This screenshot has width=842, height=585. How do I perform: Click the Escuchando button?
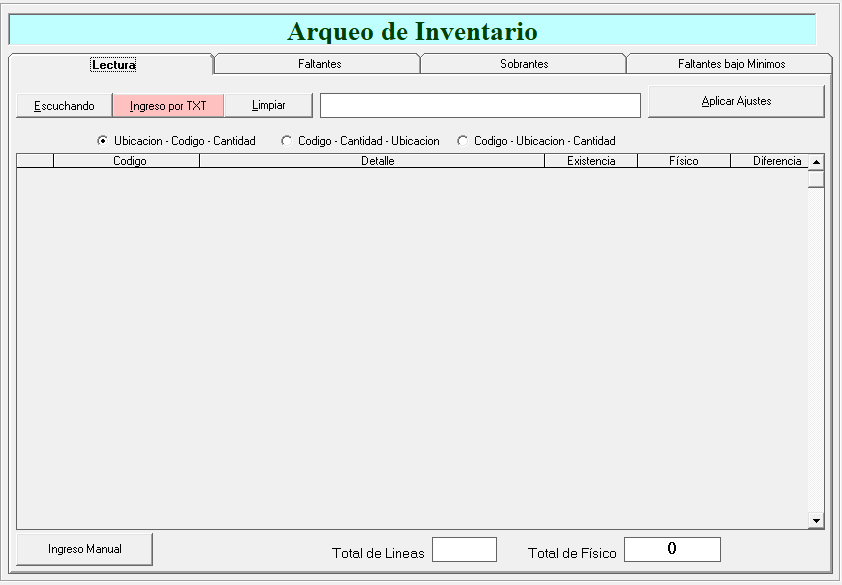pos(64,106)
